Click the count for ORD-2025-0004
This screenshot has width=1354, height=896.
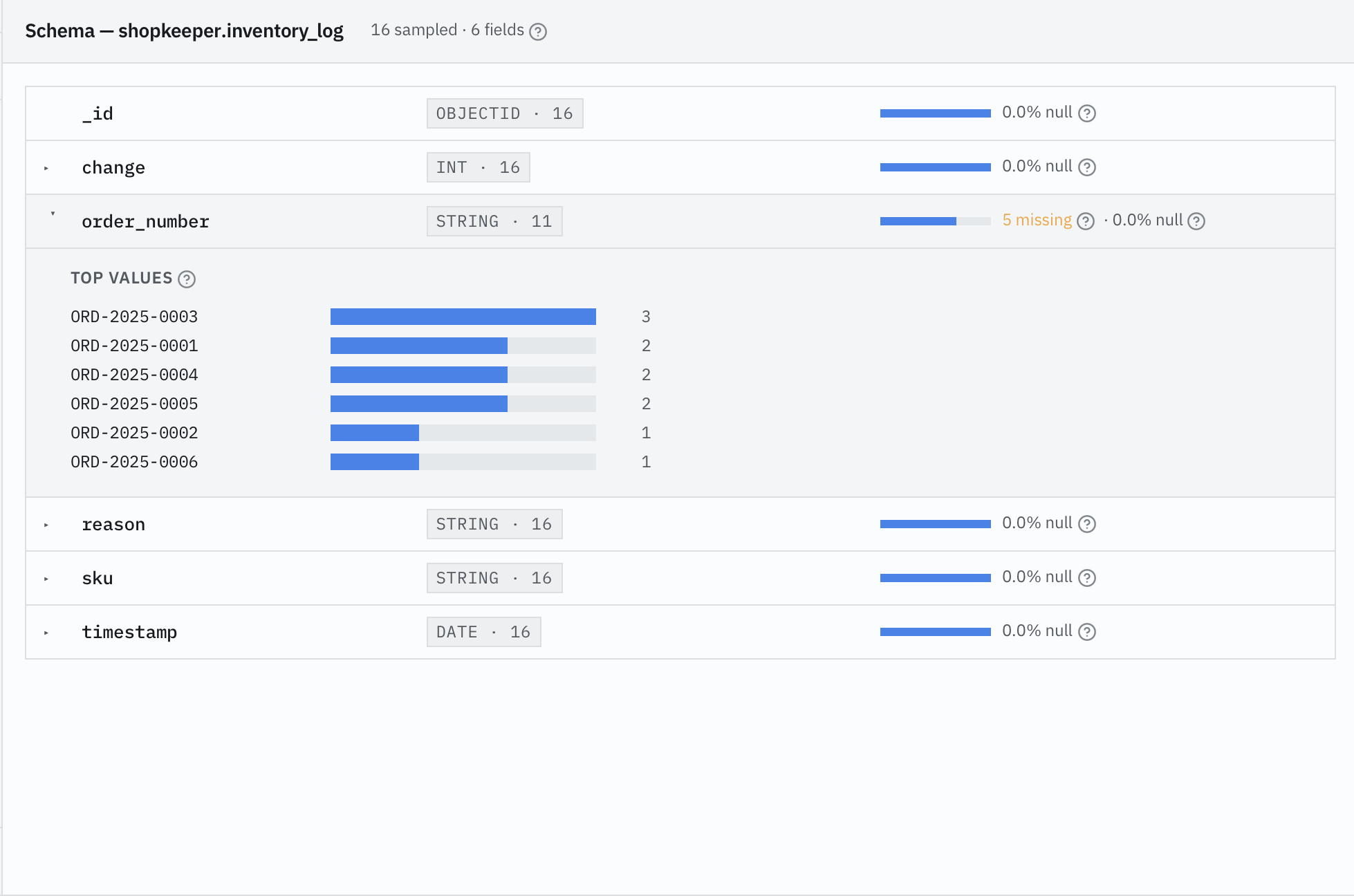[x=646, y=375]
